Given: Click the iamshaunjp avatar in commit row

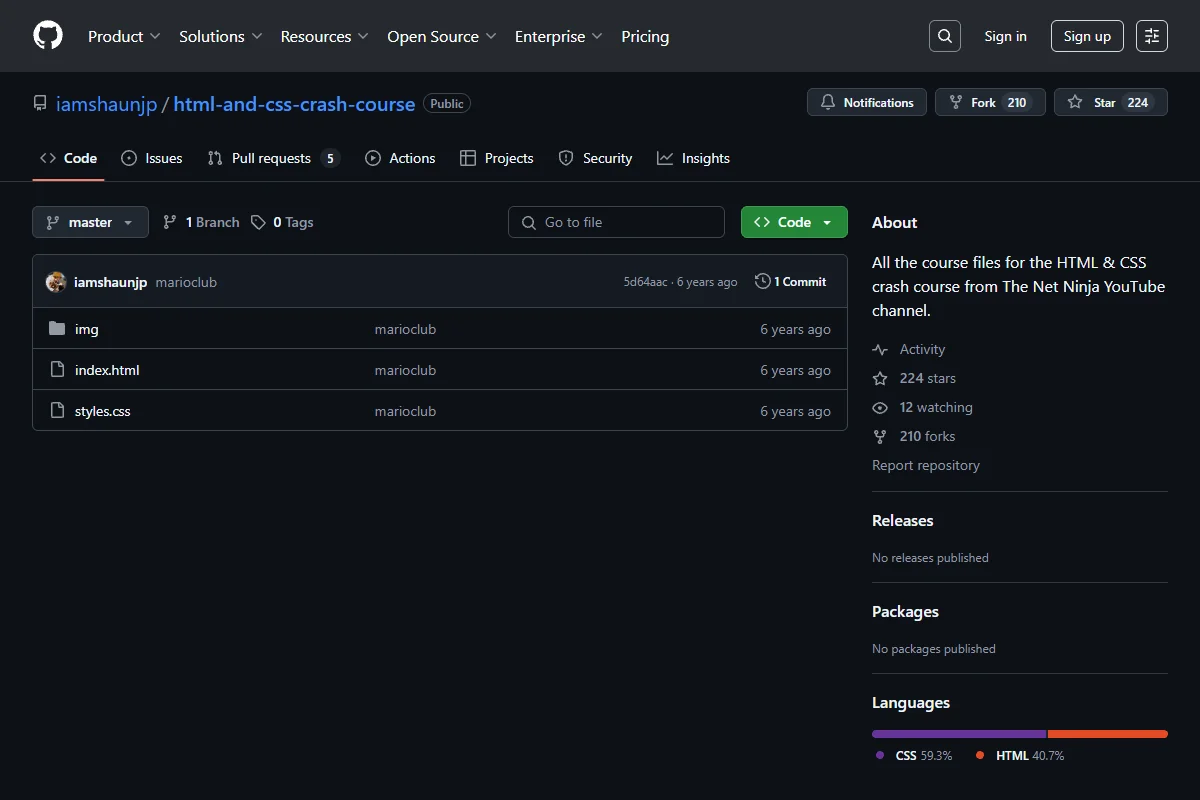Looking at the screenshot, I should click(x=56, y=282).
